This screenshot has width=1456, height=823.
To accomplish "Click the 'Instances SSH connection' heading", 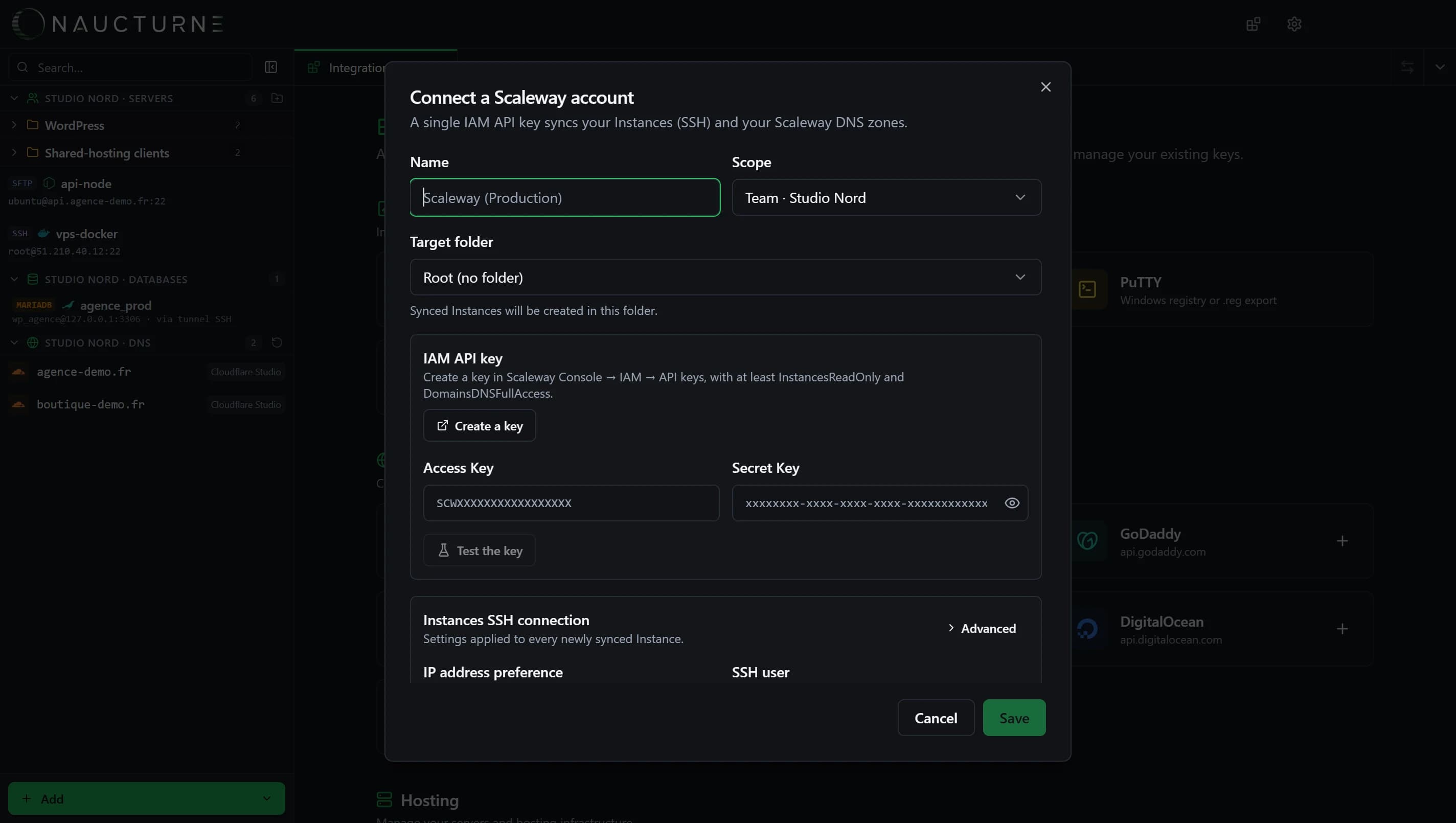I will tap(506, 620).
